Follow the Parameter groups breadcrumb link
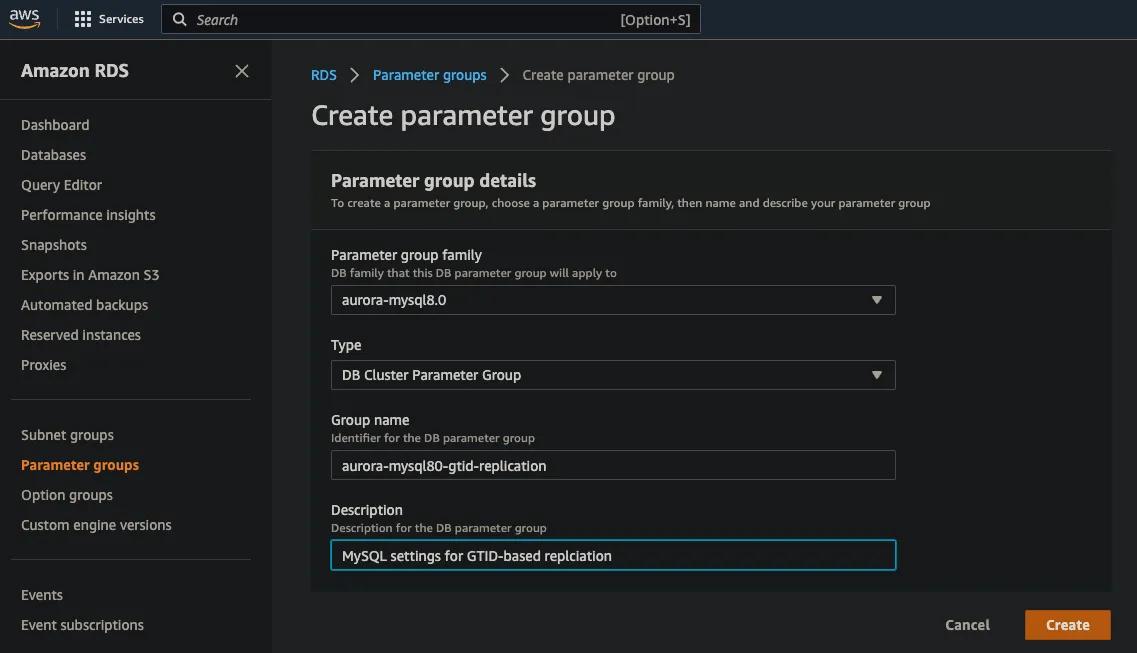This screenshot has height=653, width=1137. (x=429, y=74)
